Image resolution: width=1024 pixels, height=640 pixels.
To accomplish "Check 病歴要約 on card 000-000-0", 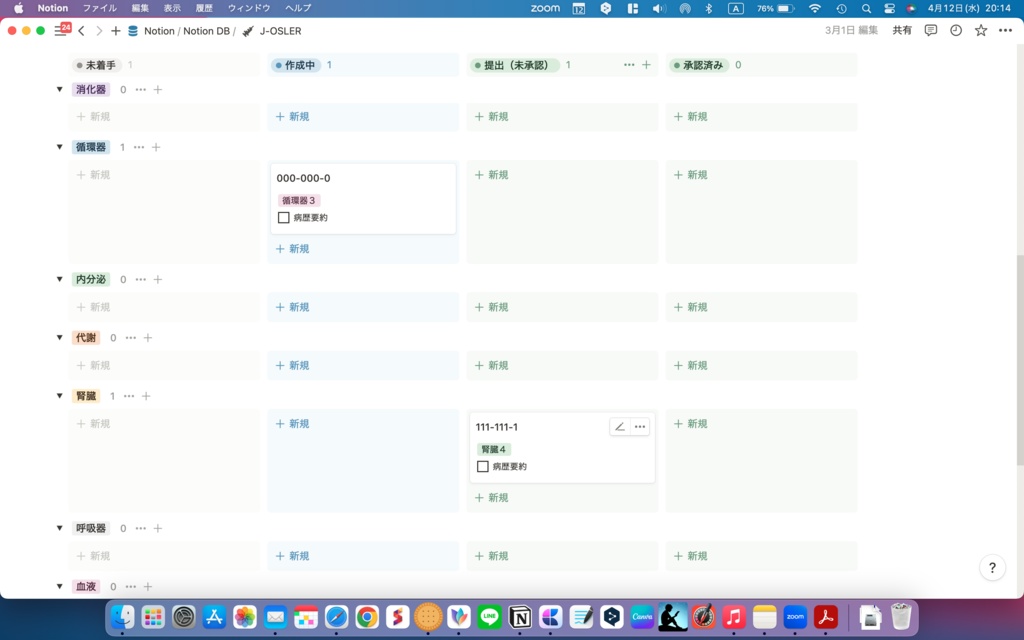I will pyautogui.click(x=283, y=217).
